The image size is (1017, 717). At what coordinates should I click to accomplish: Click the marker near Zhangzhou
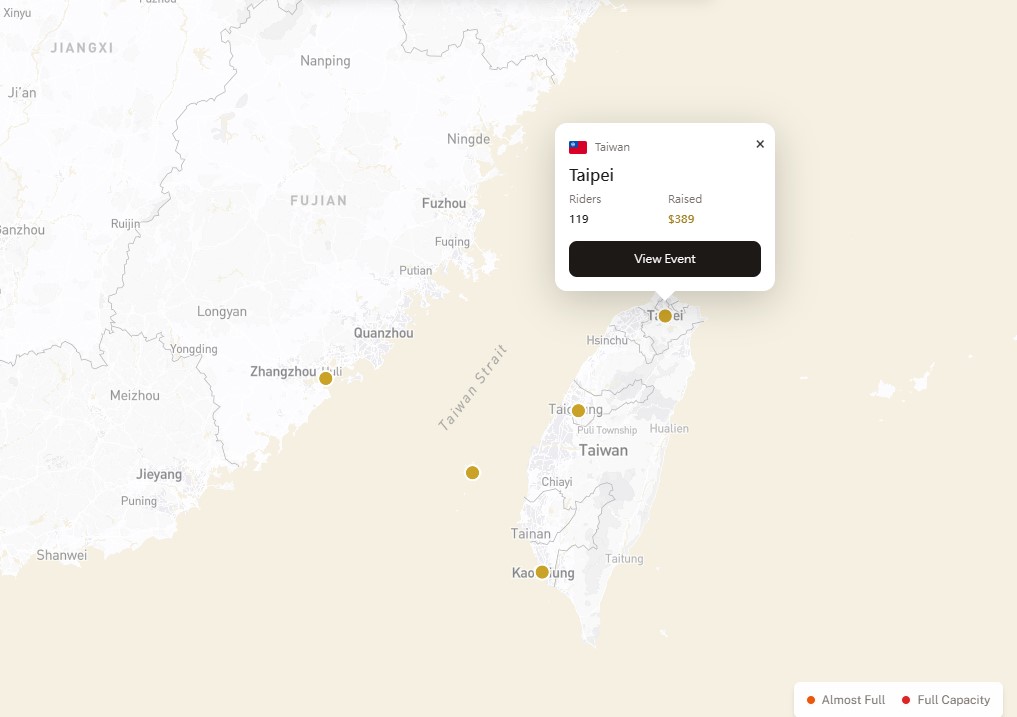[x=325, y=378]
